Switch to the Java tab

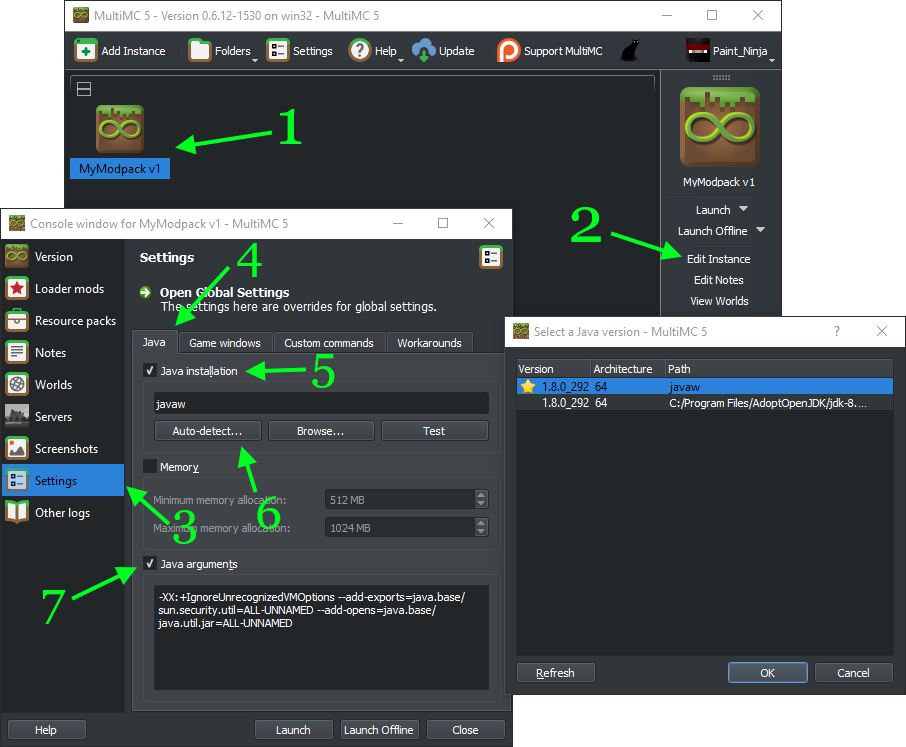(154, 342)
